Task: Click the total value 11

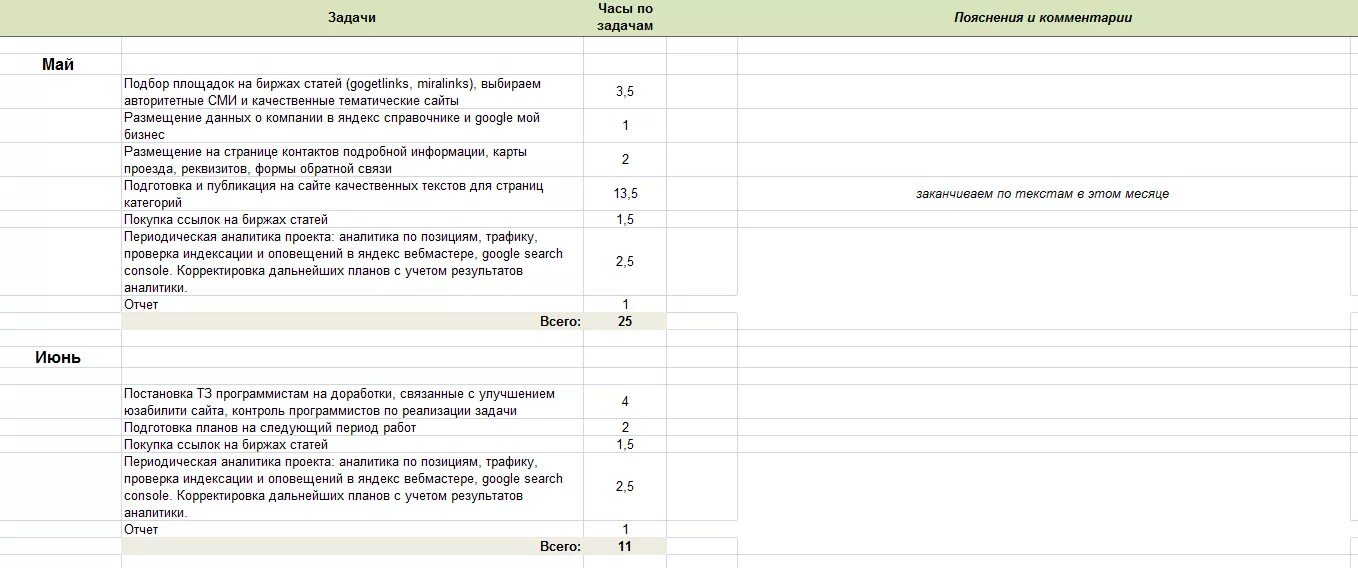Action: click(x=625, y=546)
